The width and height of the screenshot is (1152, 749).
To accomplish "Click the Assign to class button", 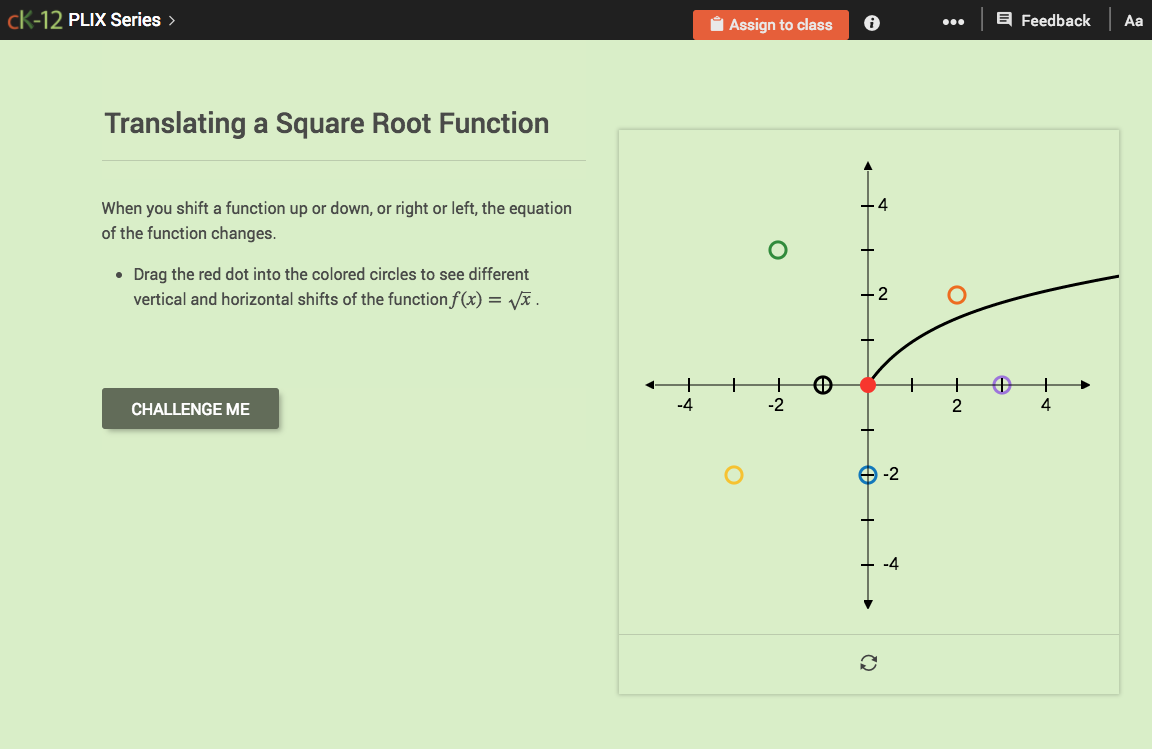I will [x=771, y=24].
